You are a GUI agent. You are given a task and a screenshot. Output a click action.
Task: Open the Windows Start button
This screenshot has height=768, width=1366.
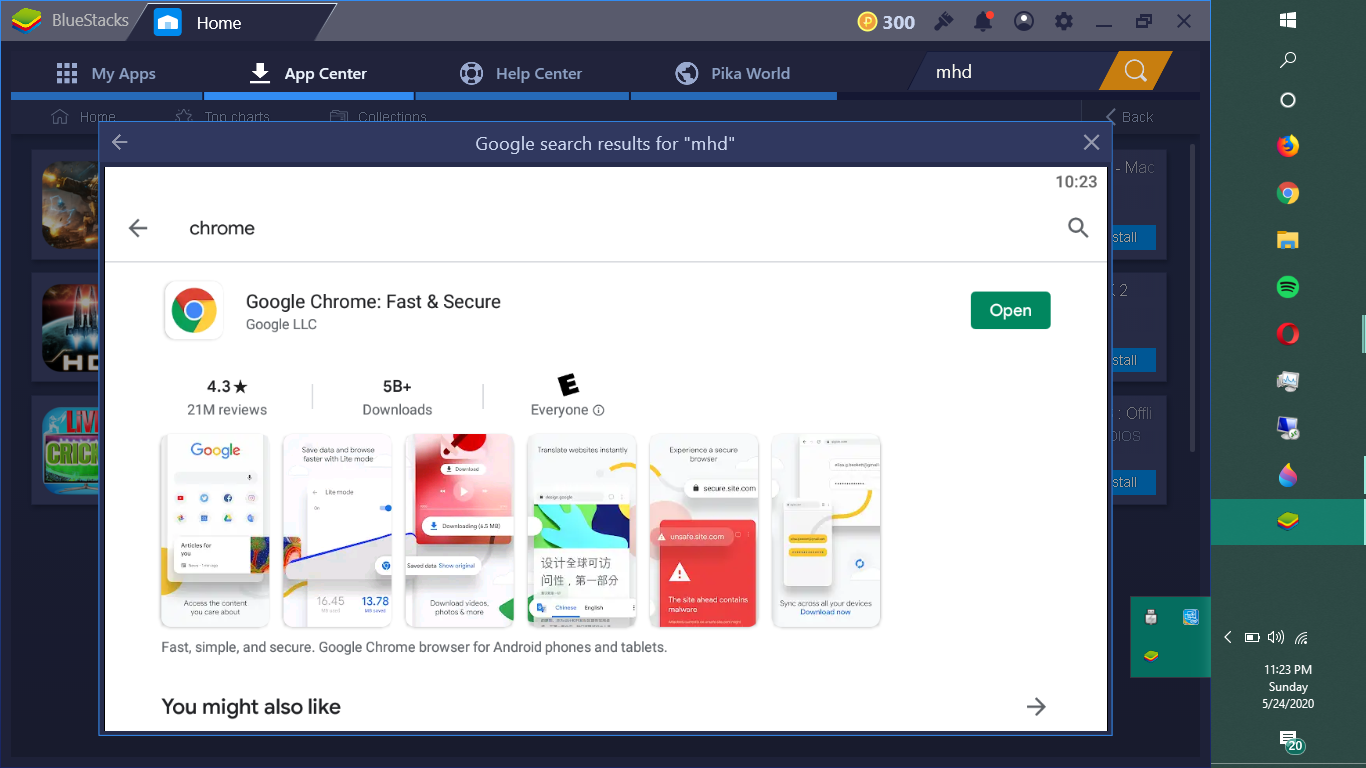[x=1288, y=20]
